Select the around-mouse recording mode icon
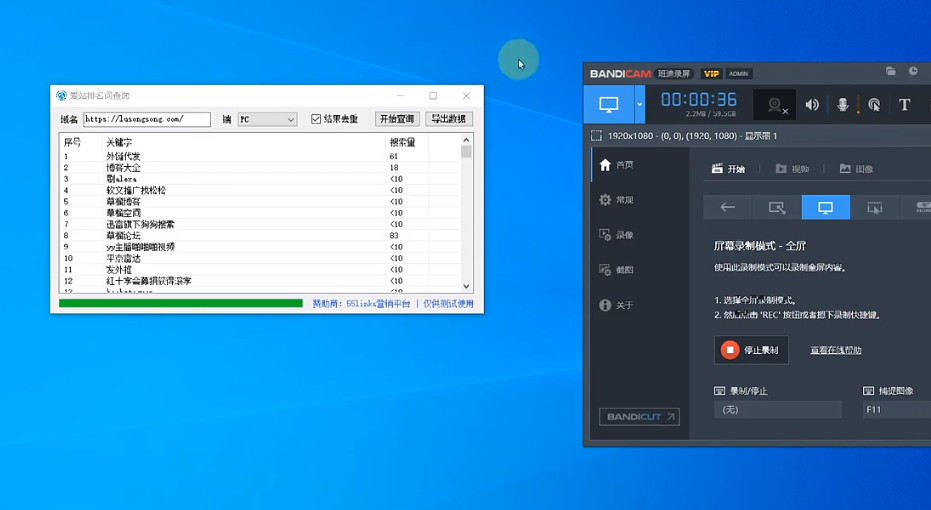Viewport: 931px width, 510px height. [x=875, y=207]
